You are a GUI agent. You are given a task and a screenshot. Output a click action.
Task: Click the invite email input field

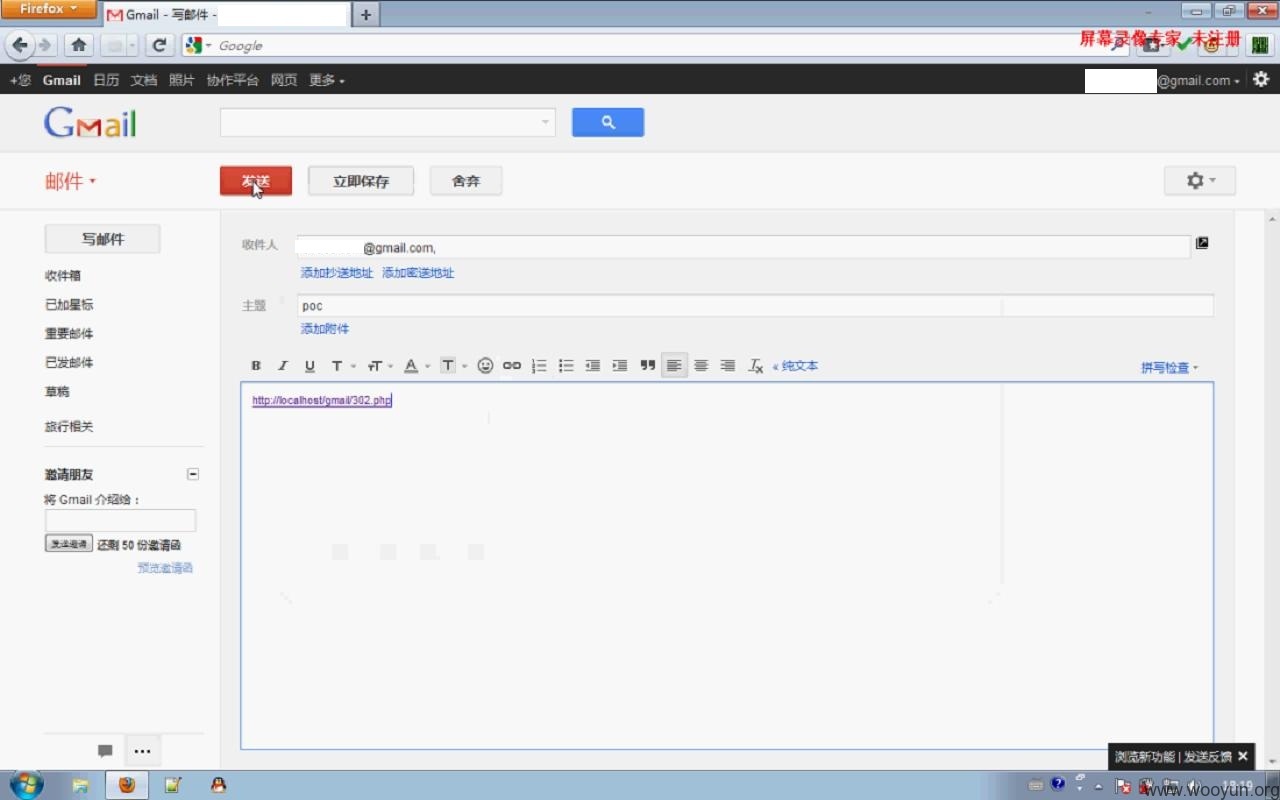[x=120, y=520]
